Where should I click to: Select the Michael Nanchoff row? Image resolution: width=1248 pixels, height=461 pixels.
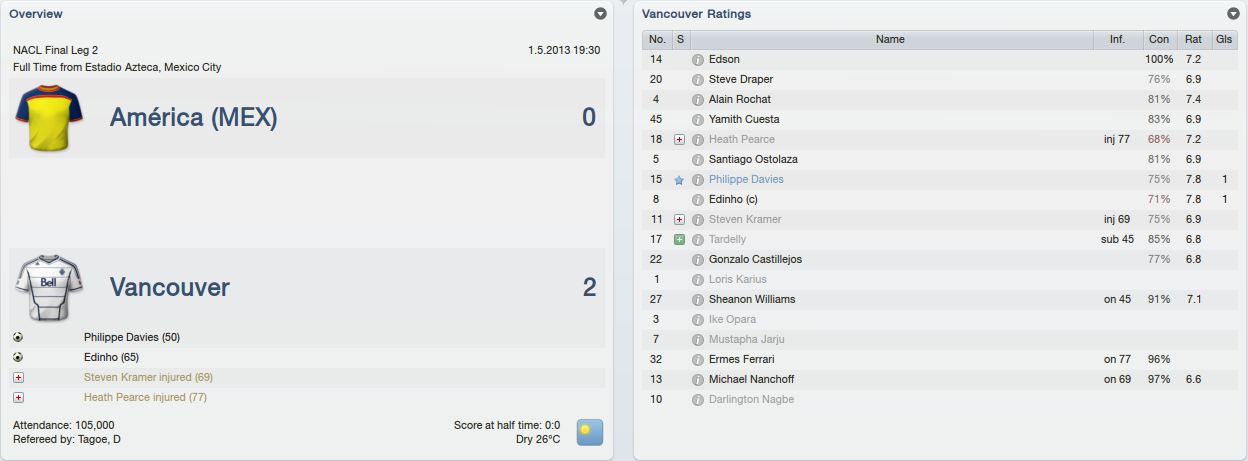pos(940,380)
